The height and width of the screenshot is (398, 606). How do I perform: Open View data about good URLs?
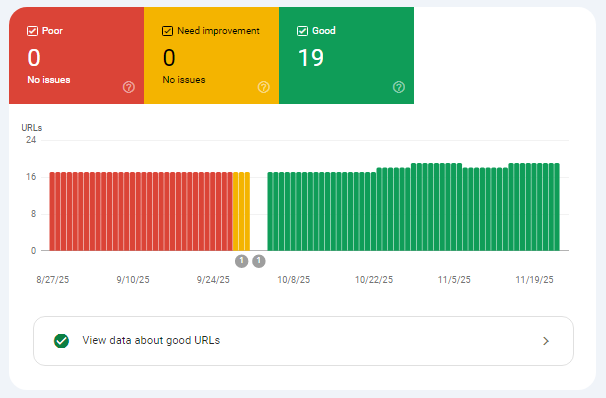(303, 341)
